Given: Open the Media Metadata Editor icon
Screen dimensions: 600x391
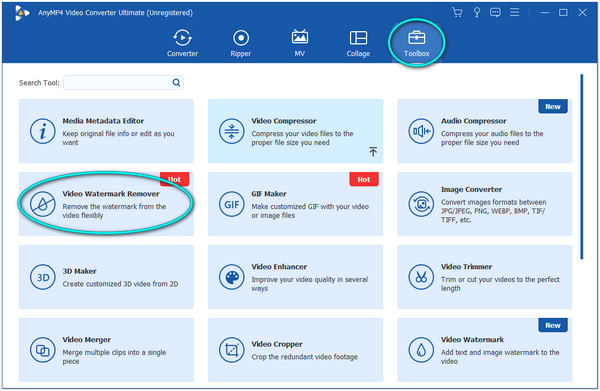Looking at the screenshot, I should (x=42, y=131).
